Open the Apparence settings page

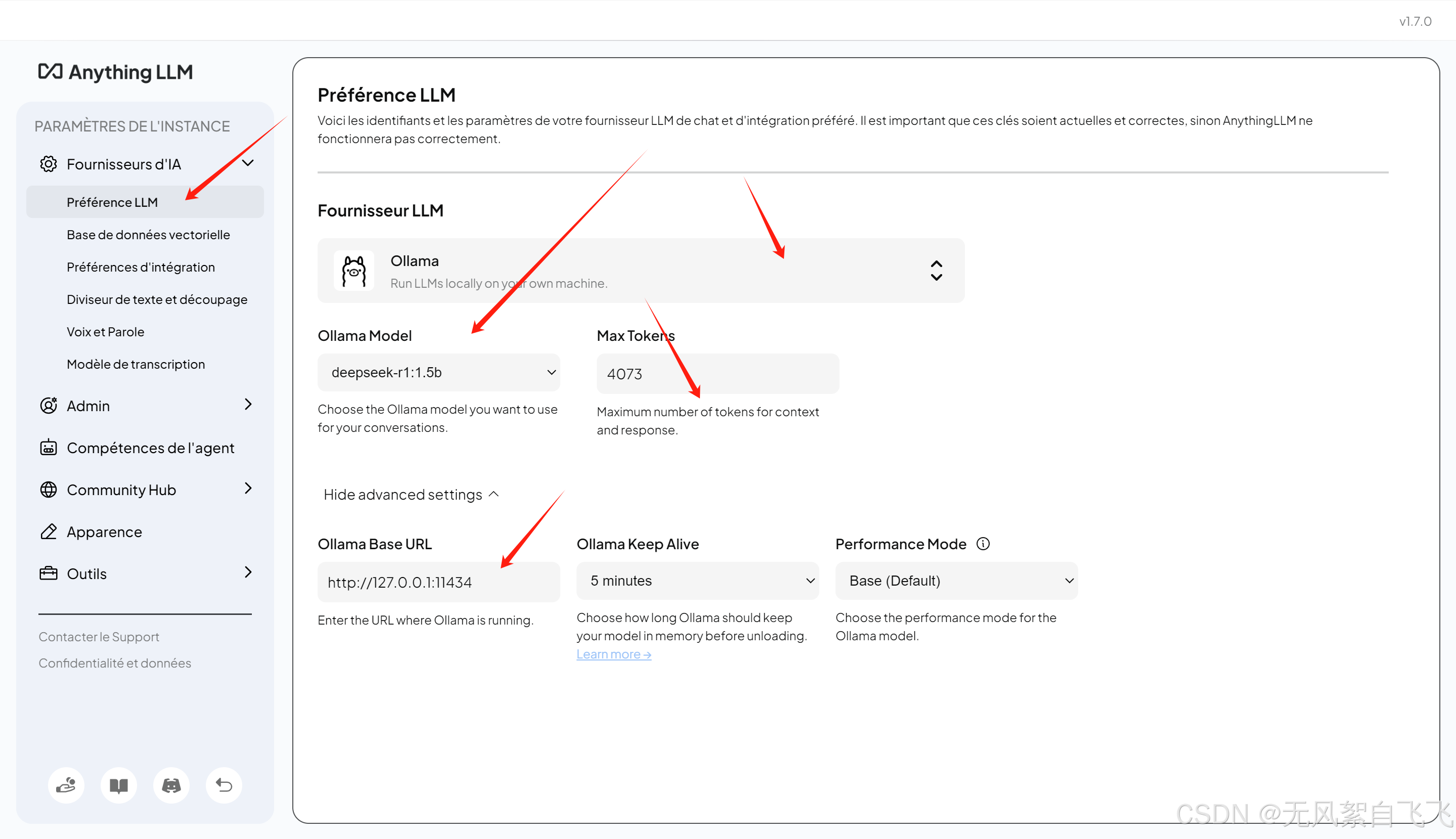[x=104, y=532]
